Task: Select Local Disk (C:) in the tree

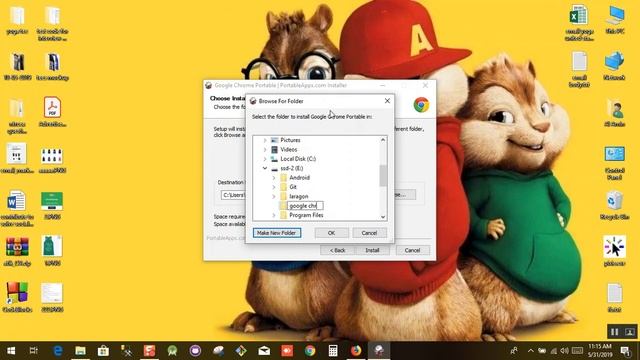Action: 298,159
